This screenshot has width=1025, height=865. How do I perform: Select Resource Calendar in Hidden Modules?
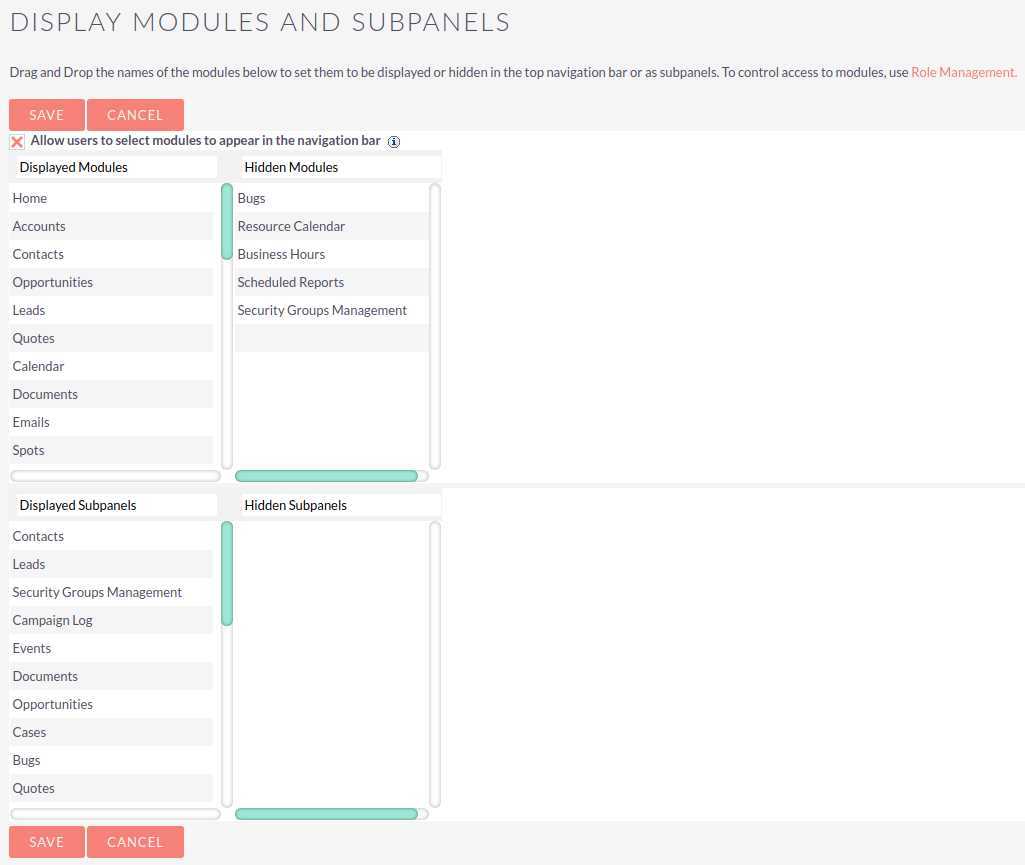click(x=291, y=226)
